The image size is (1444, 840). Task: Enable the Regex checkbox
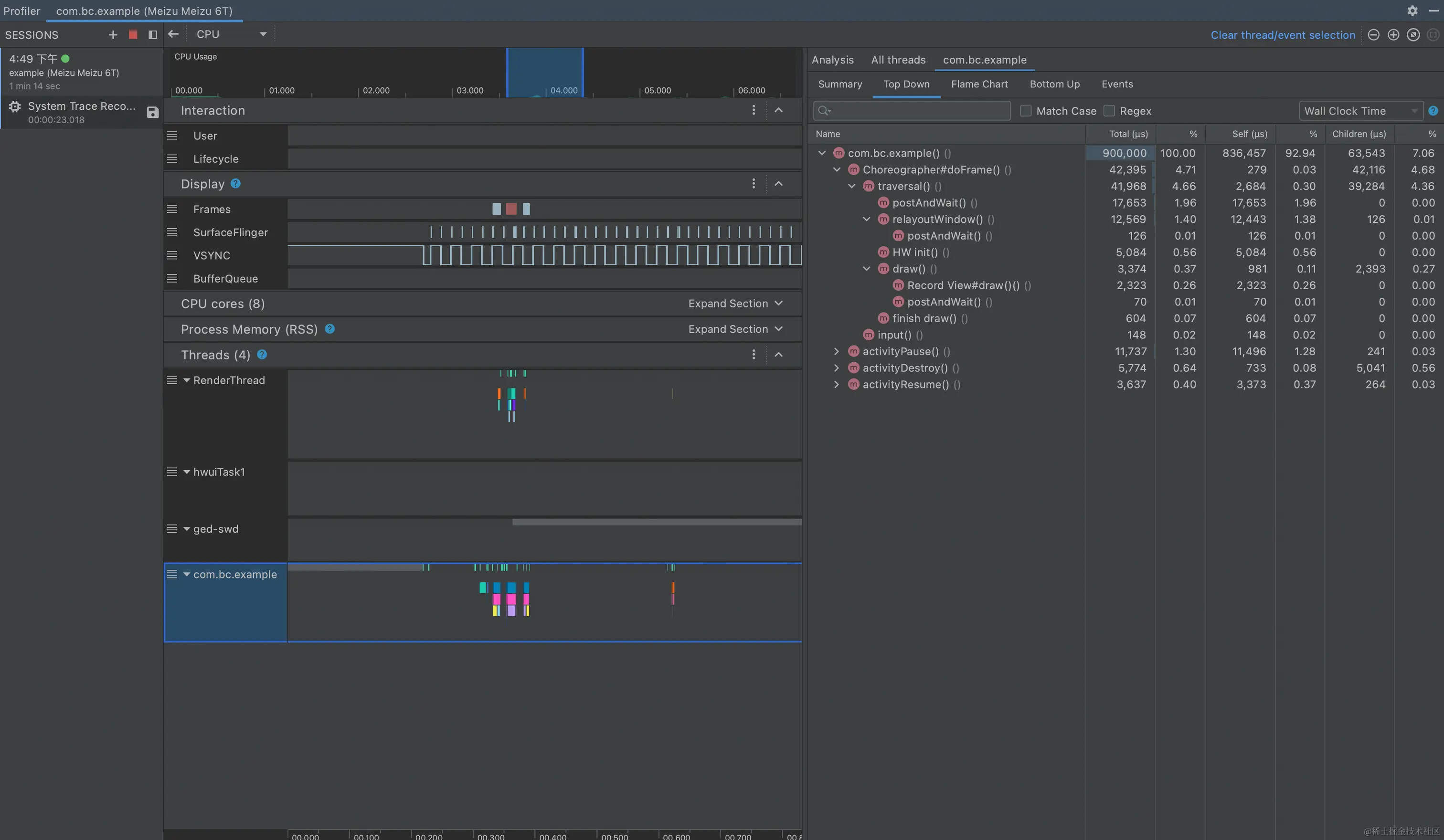[x=1109, y=111]
